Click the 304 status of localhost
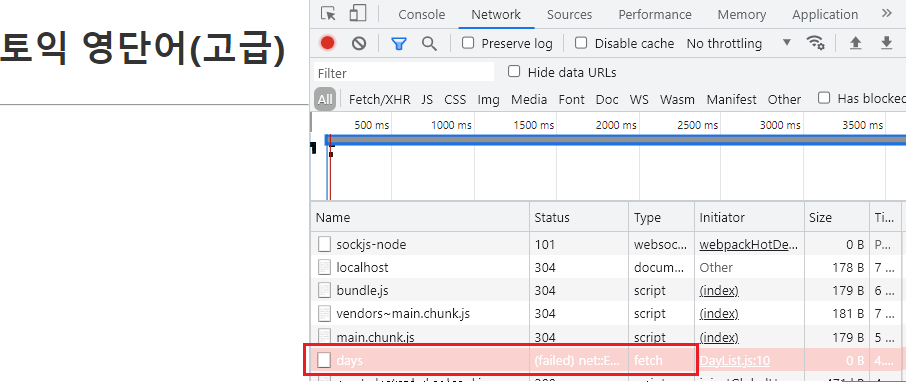Viewport: 906px width, 382px height. coord(545,268)
